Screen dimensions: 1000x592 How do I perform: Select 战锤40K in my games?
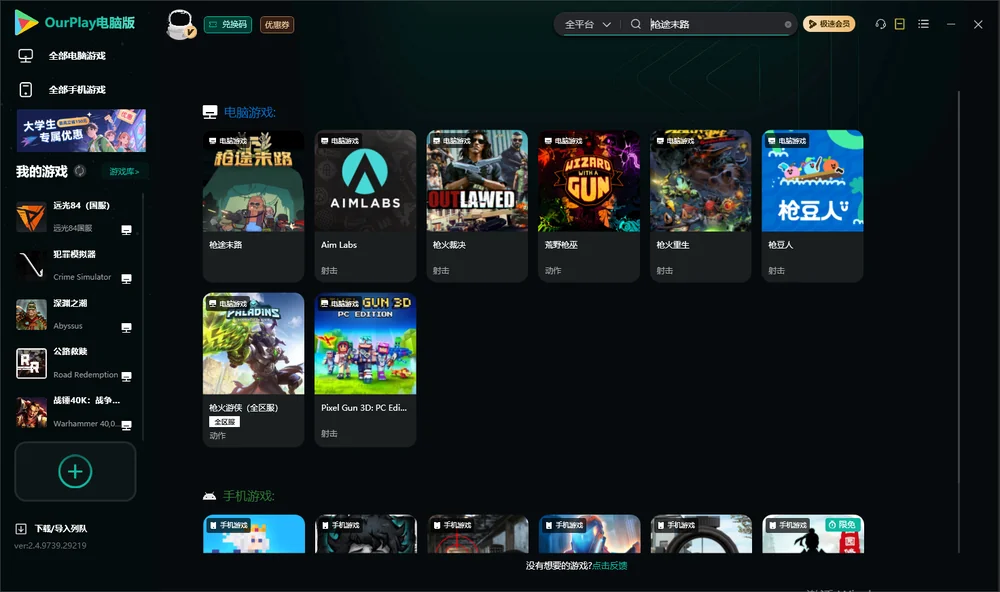(73, 412)
